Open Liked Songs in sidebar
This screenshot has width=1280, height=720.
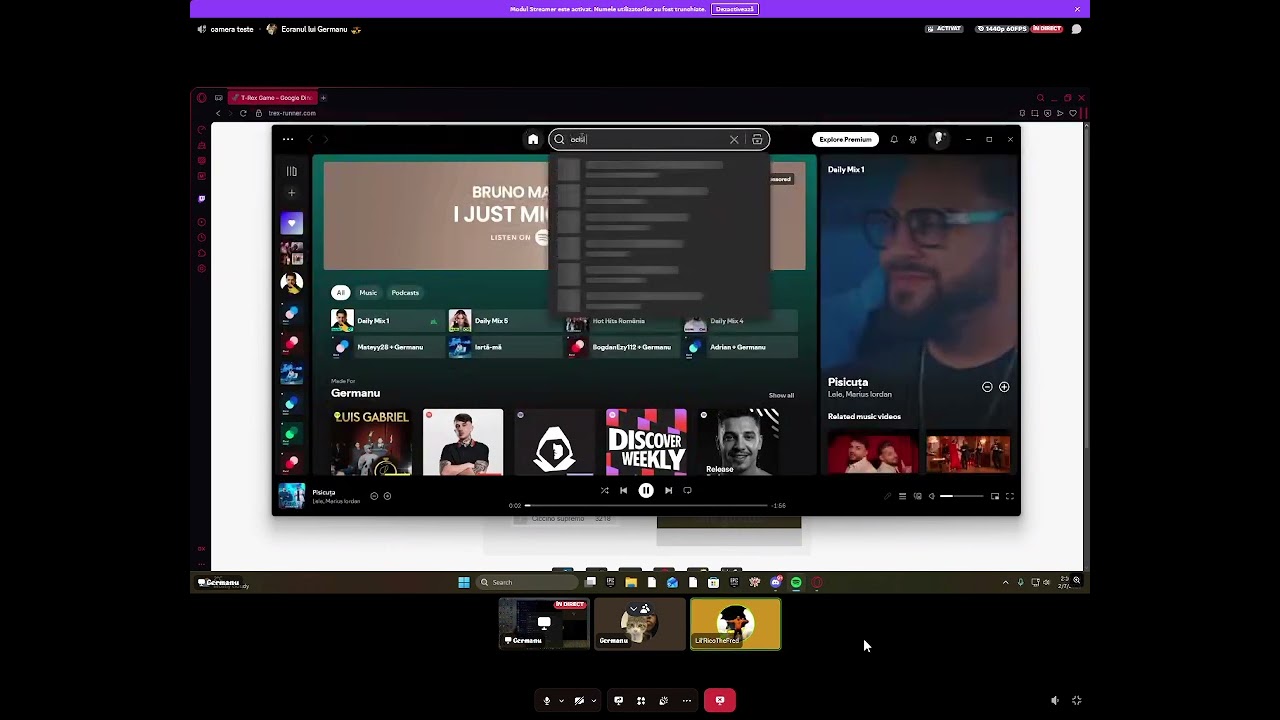292,223
